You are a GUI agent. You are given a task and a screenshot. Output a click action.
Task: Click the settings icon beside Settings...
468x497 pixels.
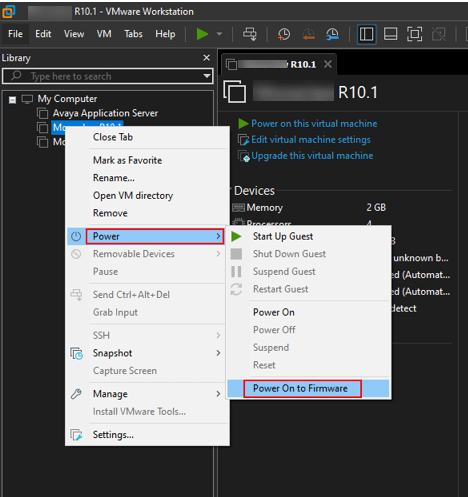pos(76,435)
